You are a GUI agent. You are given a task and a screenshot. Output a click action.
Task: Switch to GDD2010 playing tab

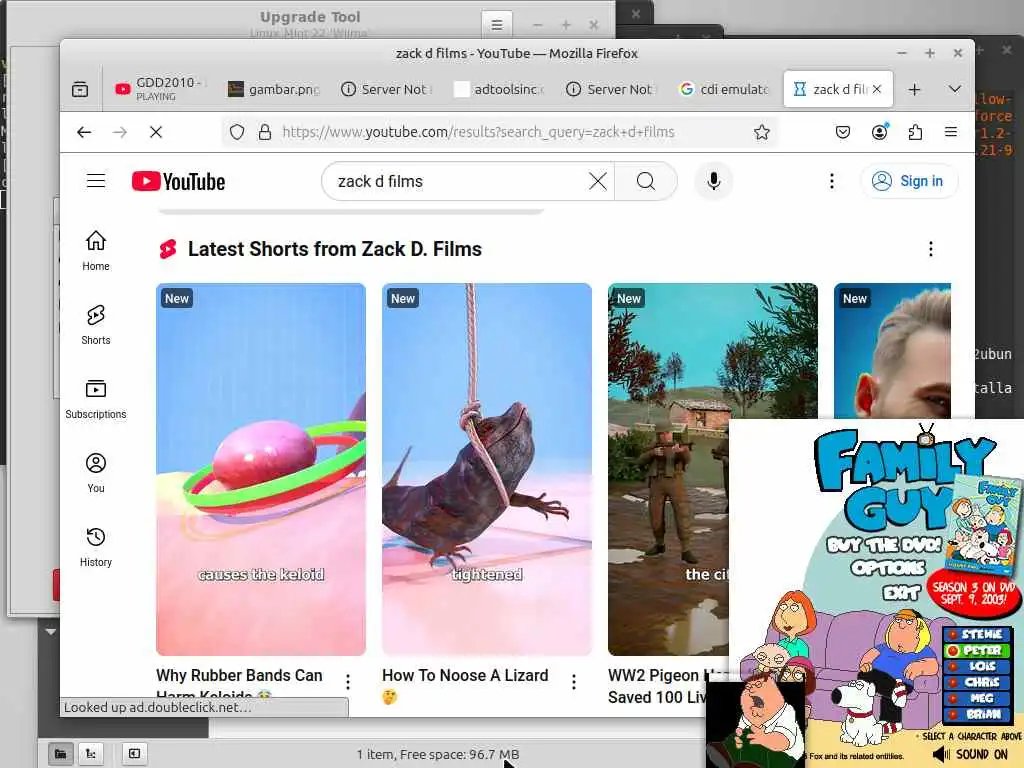coord(163,89)
